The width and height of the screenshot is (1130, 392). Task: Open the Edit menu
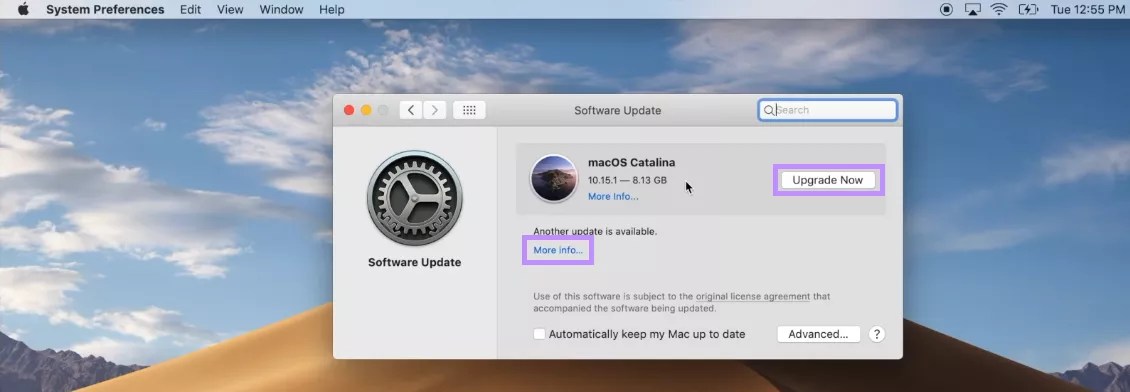point(190,9)
